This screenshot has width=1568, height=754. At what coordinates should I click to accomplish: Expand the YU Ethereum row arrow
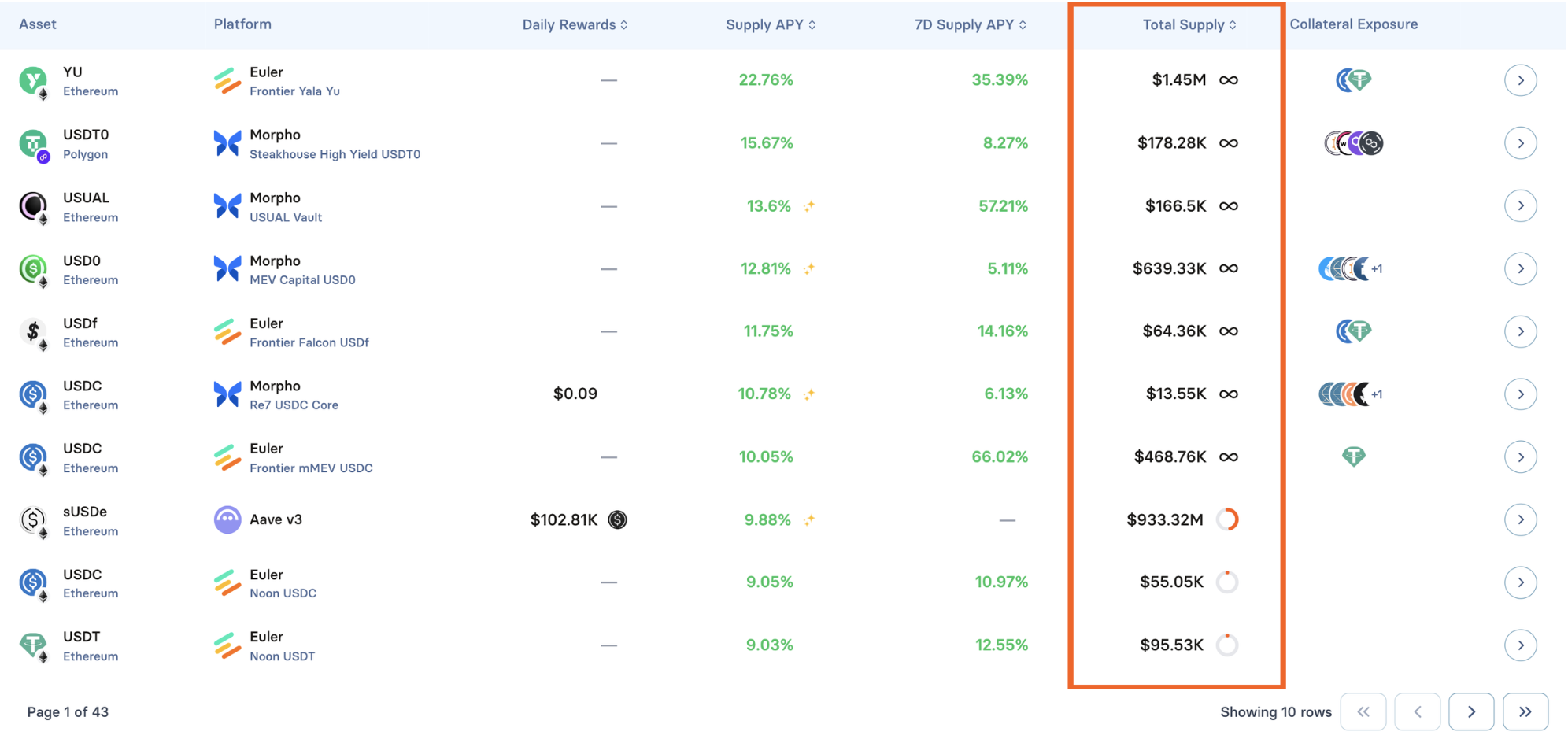pos(1520,80)
